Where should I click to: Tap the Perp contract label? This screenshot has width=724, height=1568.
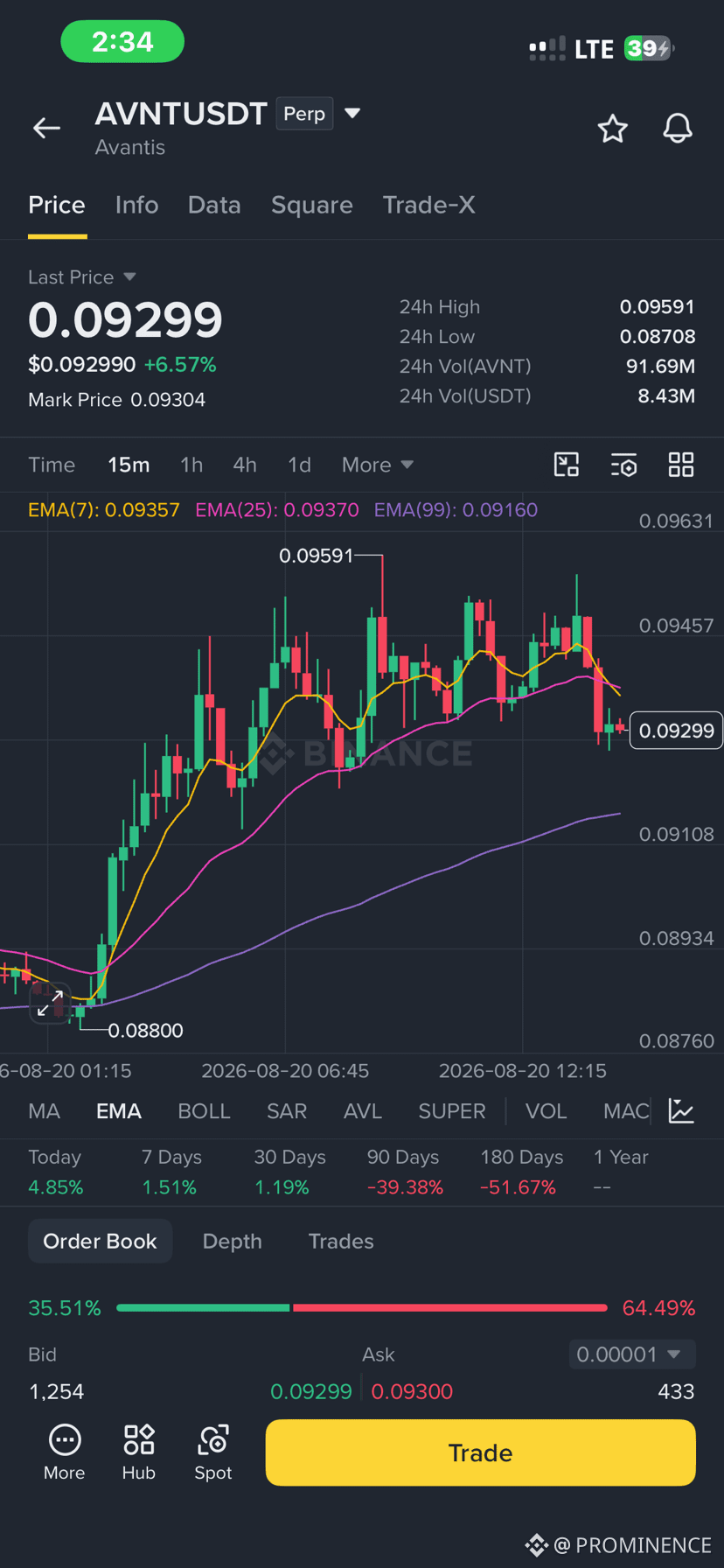click(x=304, y=114)
